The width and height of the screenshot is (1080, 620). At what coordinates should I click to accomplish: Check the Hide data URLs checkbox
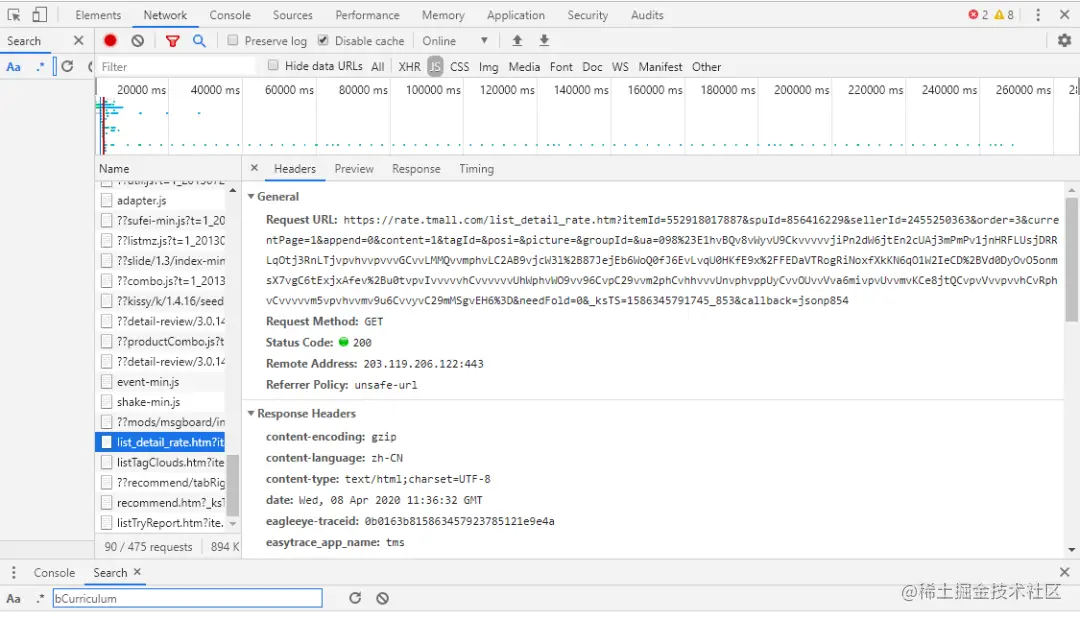[273, 65]
